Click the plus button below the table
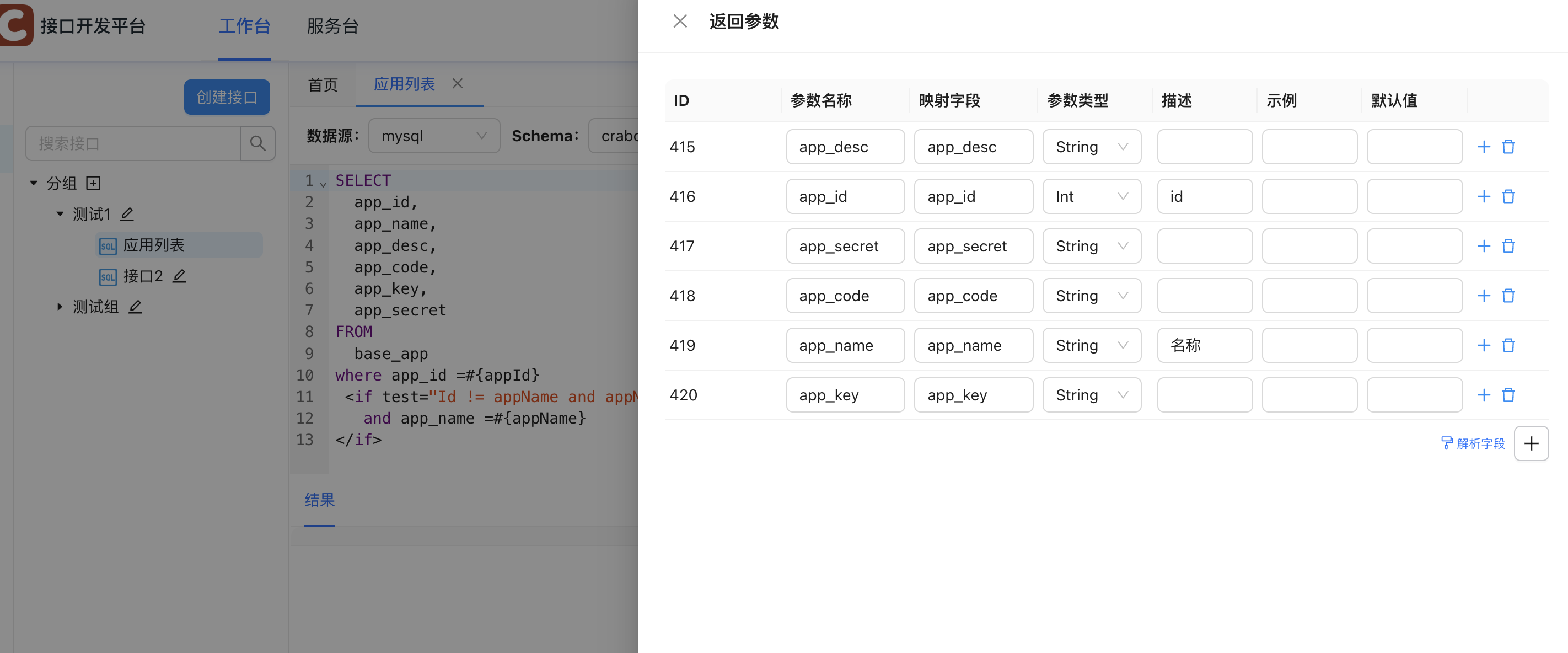Screen dimensions: 1568x653 1531,443
